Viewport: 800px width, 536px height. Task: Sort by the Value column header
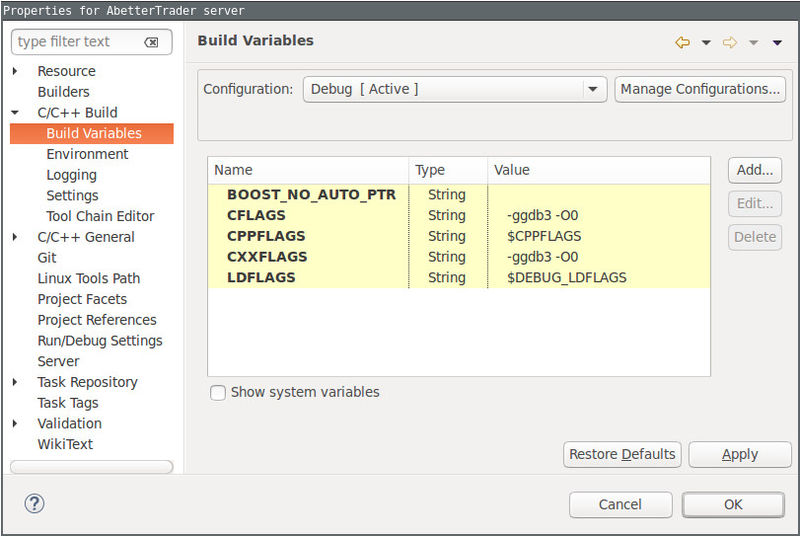tap(598, 170)
